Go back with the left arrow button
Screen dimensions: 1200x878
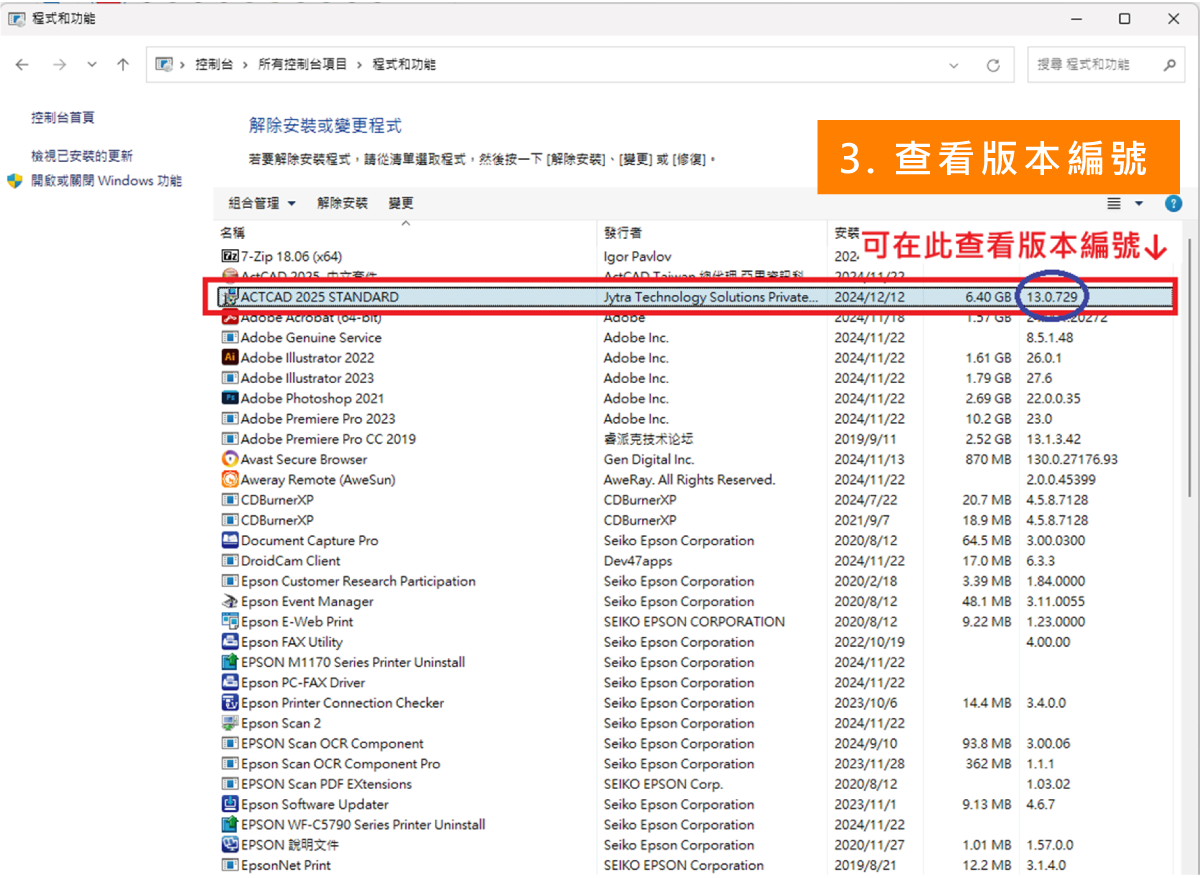23,65
